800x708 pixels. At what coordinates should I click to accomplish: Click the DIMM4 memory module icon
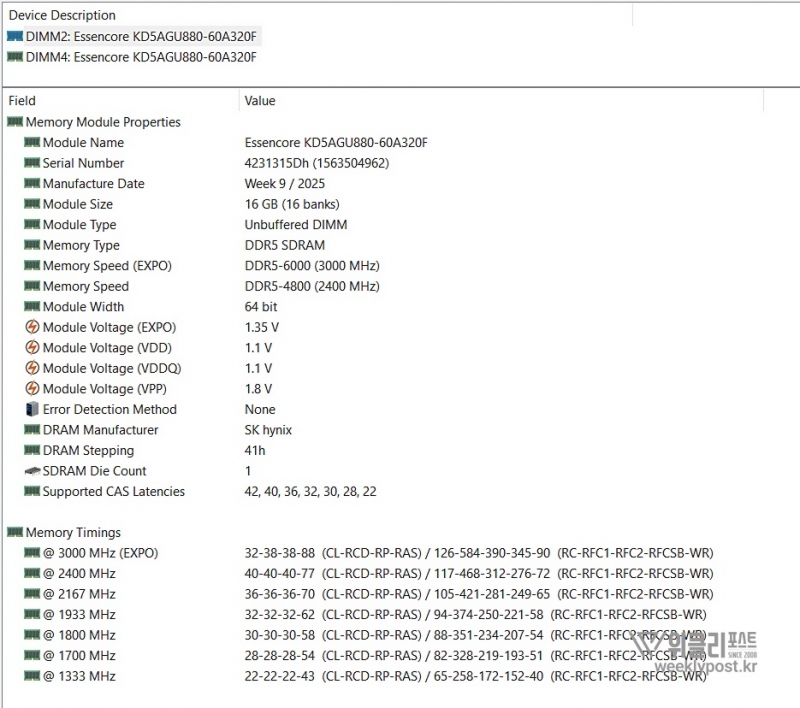[x=15, y=57]
